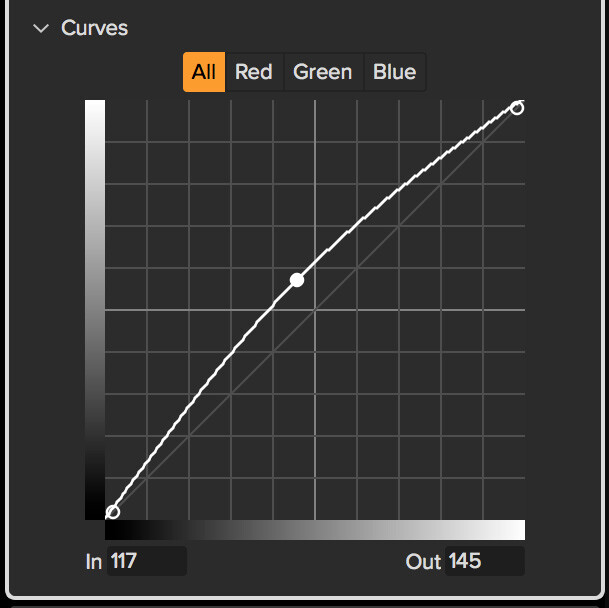Click the vertical output gradient bar
Screen dimensions: 609x608
click(95, 310)
